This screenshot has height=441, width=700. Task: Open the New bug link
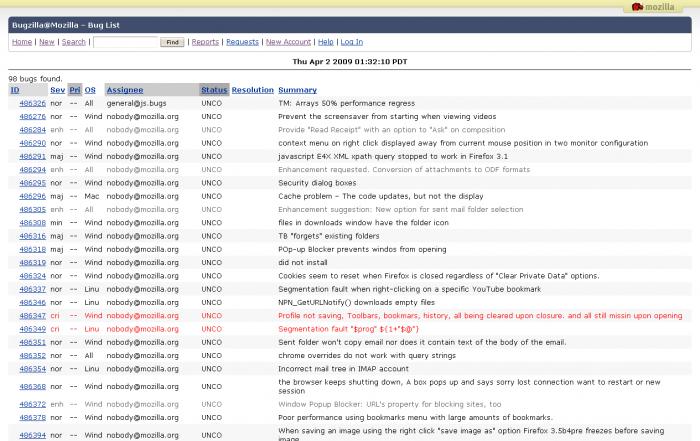coord(46,42)
